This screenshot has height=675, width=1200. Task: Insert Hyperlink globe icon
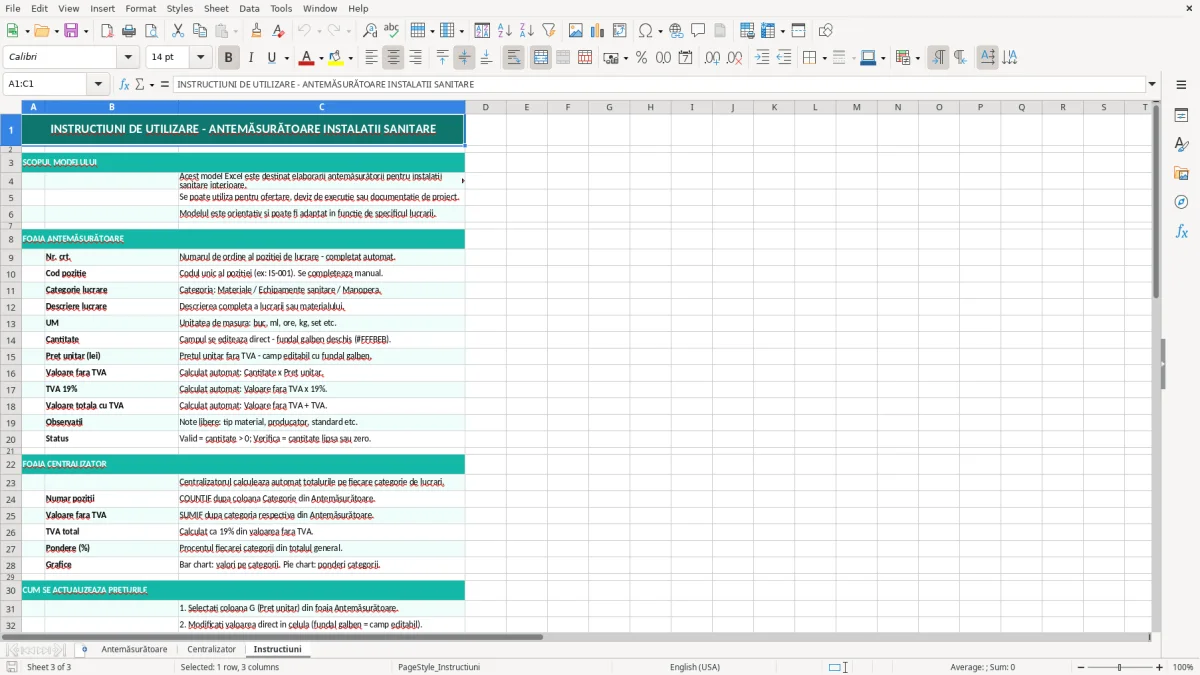tap(676, 31)
